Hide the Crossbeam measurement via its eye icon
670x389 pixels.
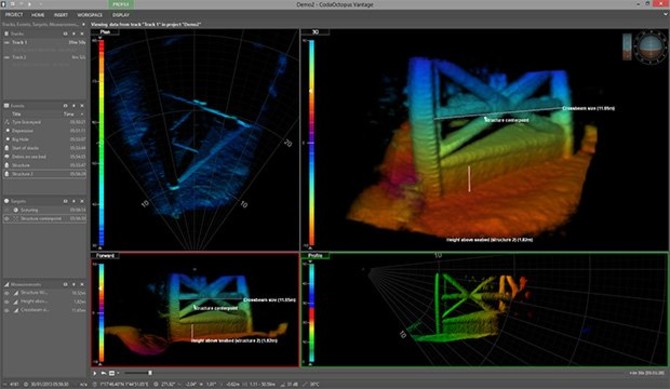point(7,310)
